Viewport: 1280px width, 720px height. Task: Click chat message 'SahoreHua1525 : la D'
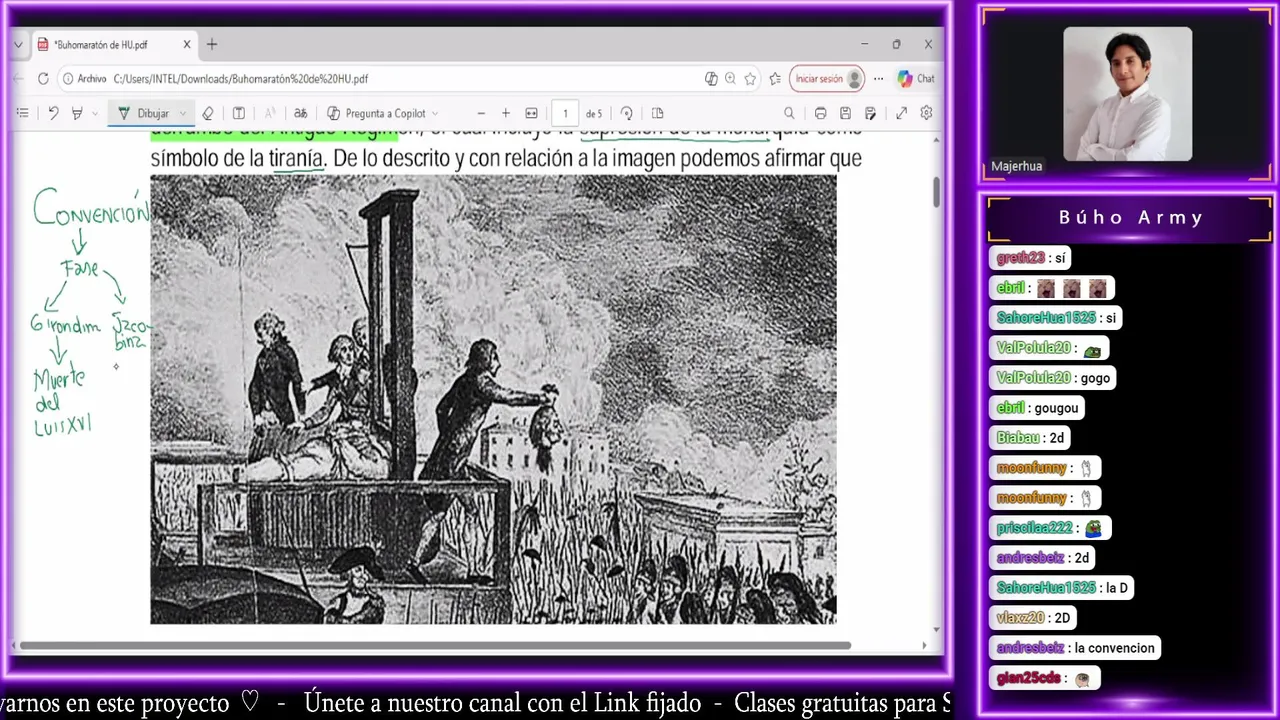[1061, 588]
